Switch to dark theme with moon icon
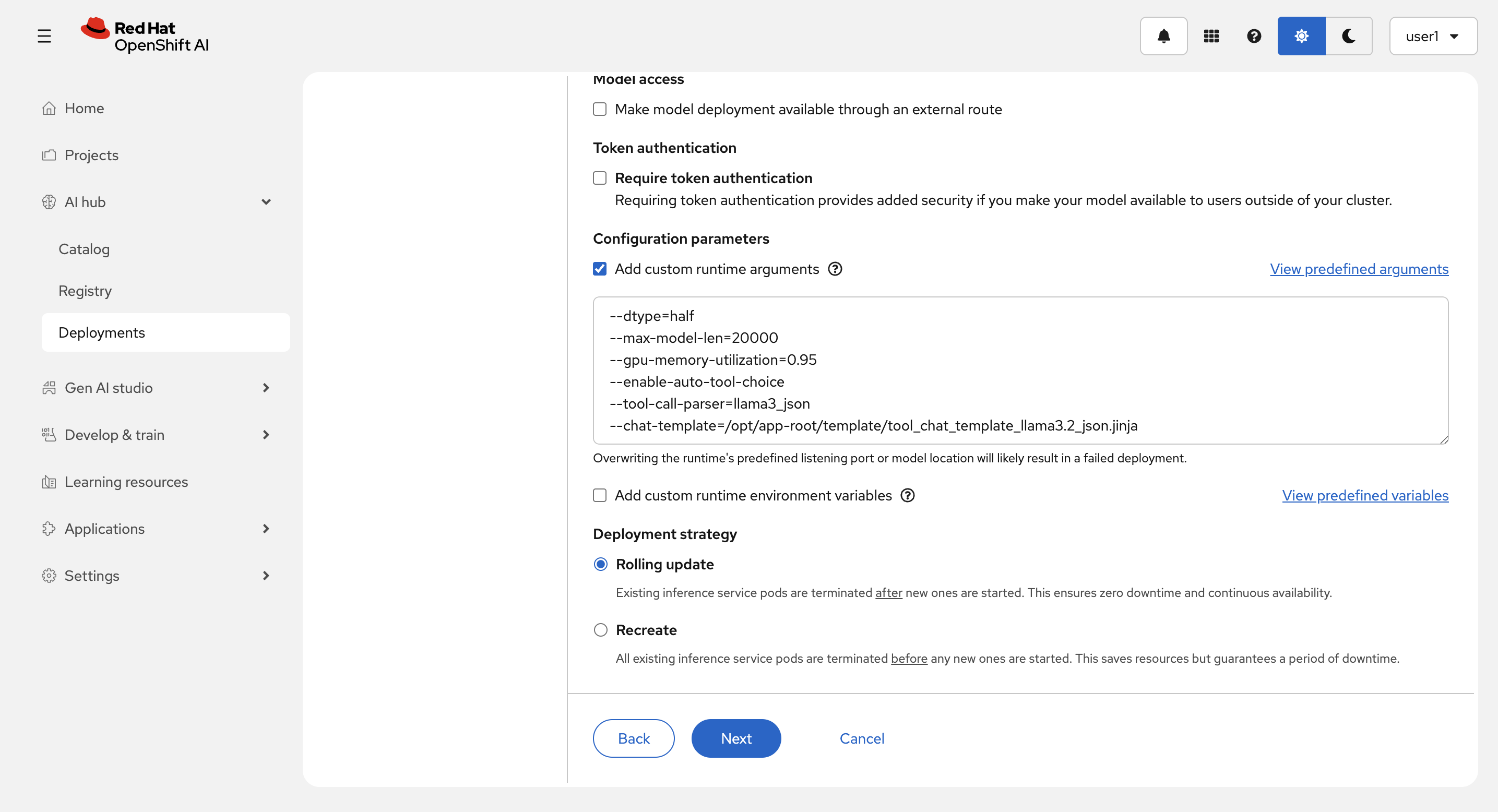Screen dimensions: 1498x812 1349,36
